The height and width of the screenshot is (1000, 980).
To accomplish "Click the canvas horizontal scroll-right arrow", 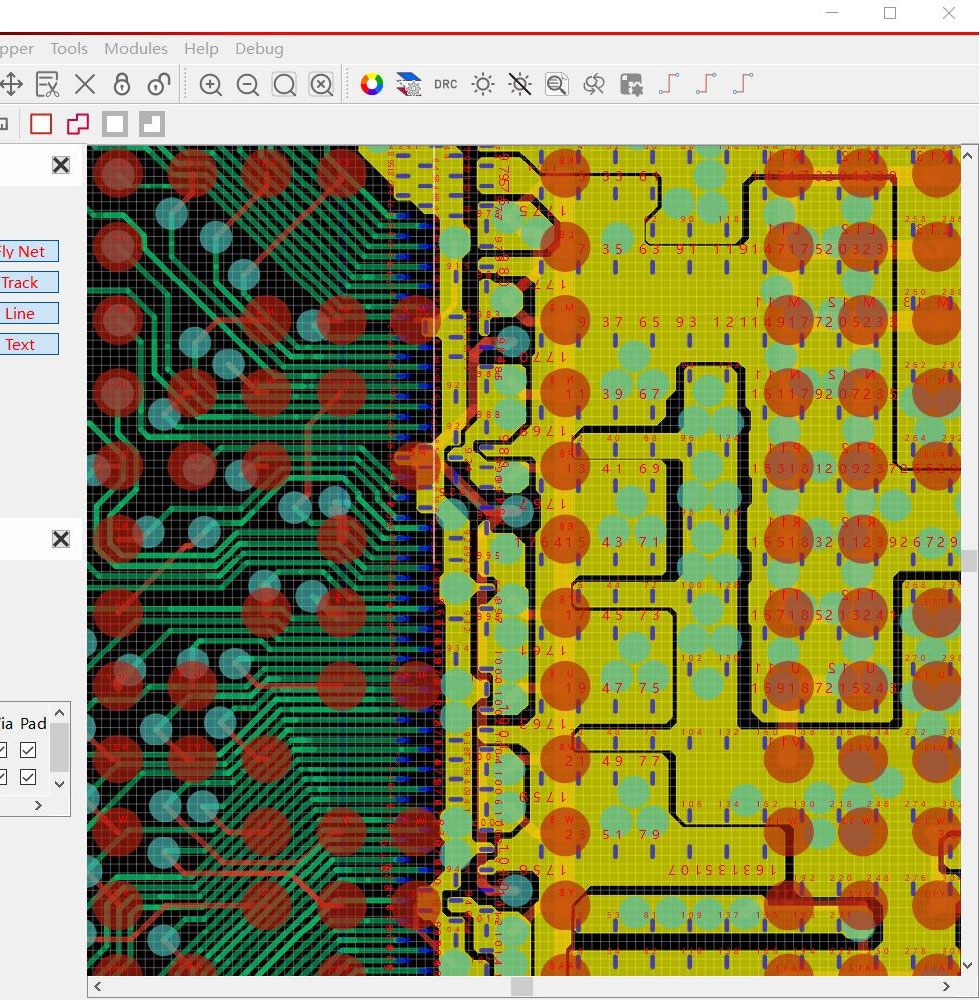I will tap(946, 986).
